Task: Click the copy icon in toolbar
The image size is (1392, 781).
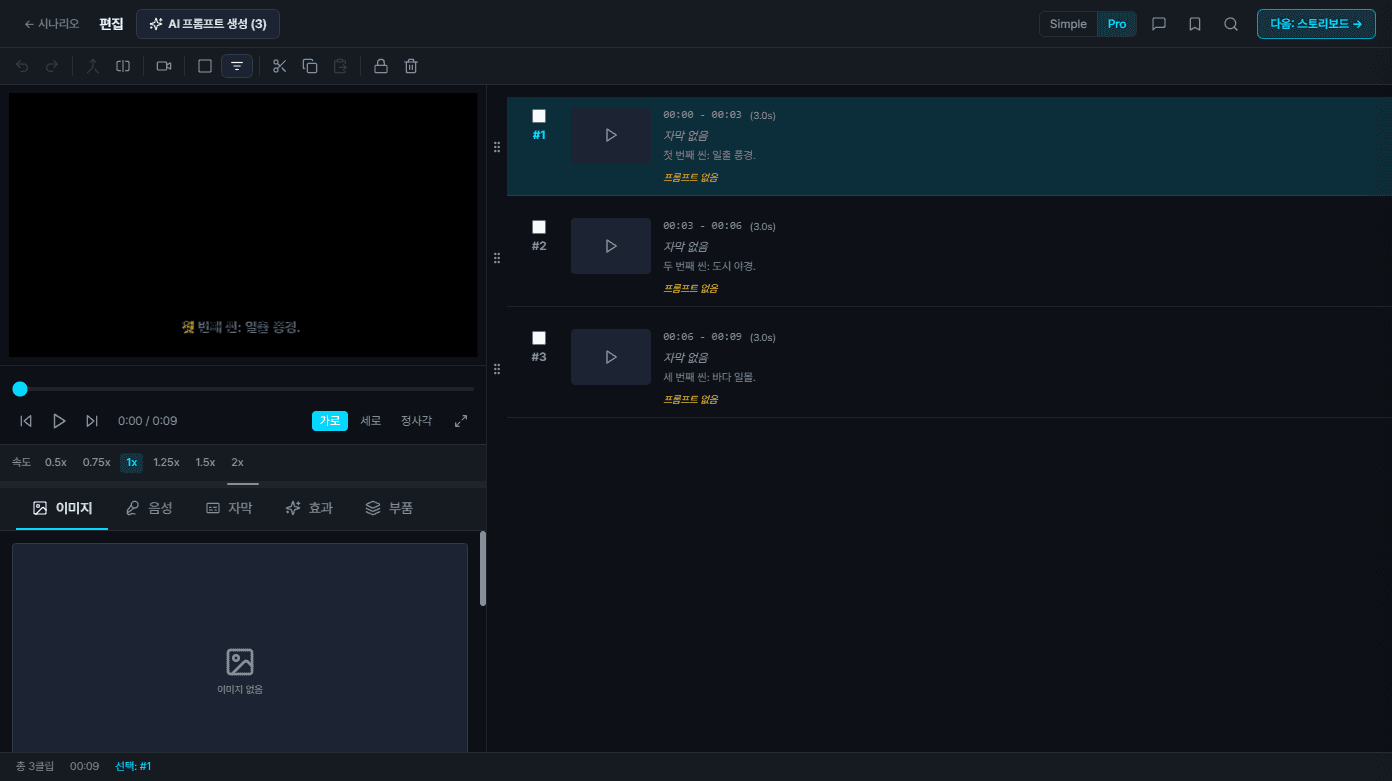Action: click(310, 66)
